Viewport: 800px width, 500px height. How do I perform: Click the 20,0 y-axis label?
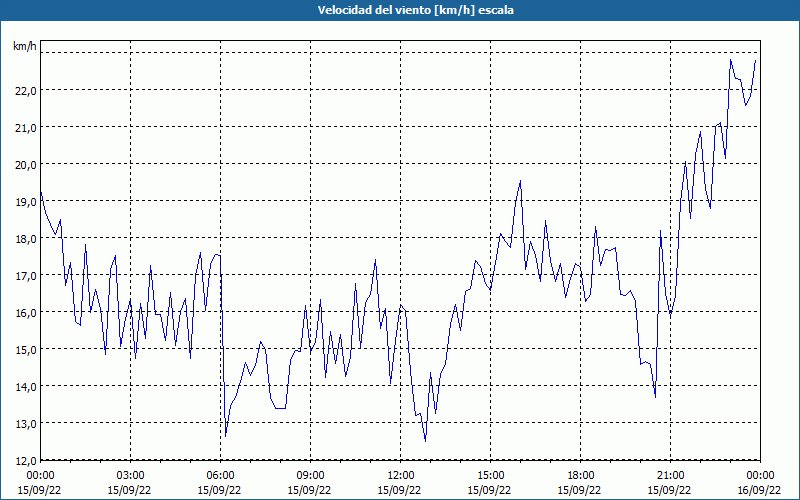26,165
